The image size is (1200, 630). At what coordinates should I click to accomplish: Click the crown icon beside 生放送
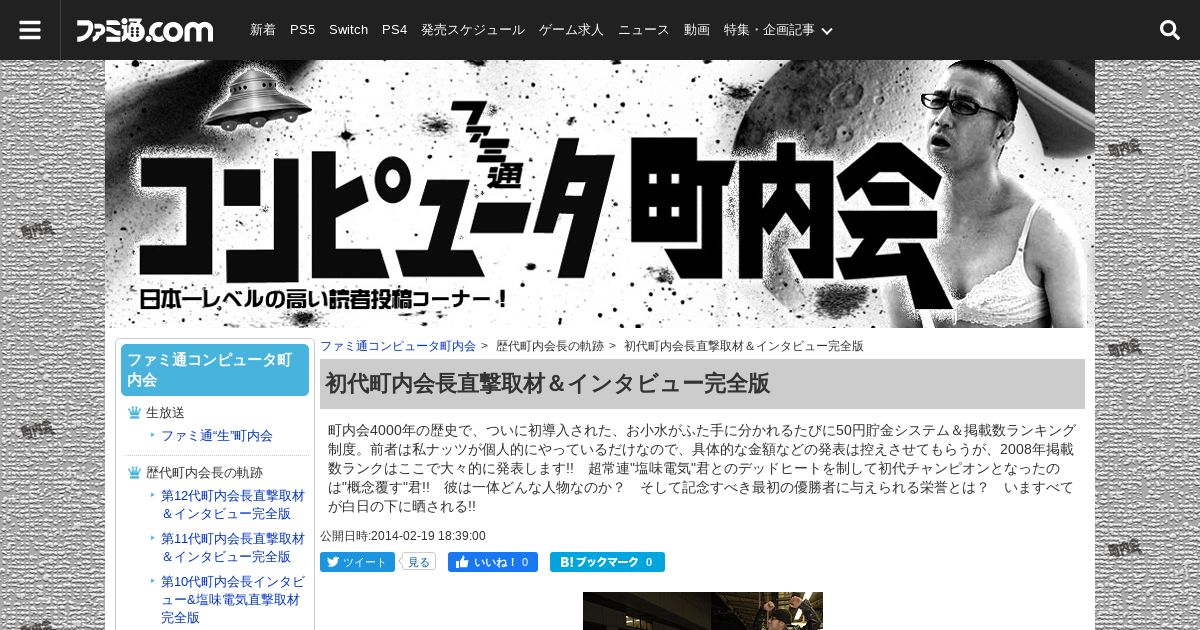tap(134, 412)
